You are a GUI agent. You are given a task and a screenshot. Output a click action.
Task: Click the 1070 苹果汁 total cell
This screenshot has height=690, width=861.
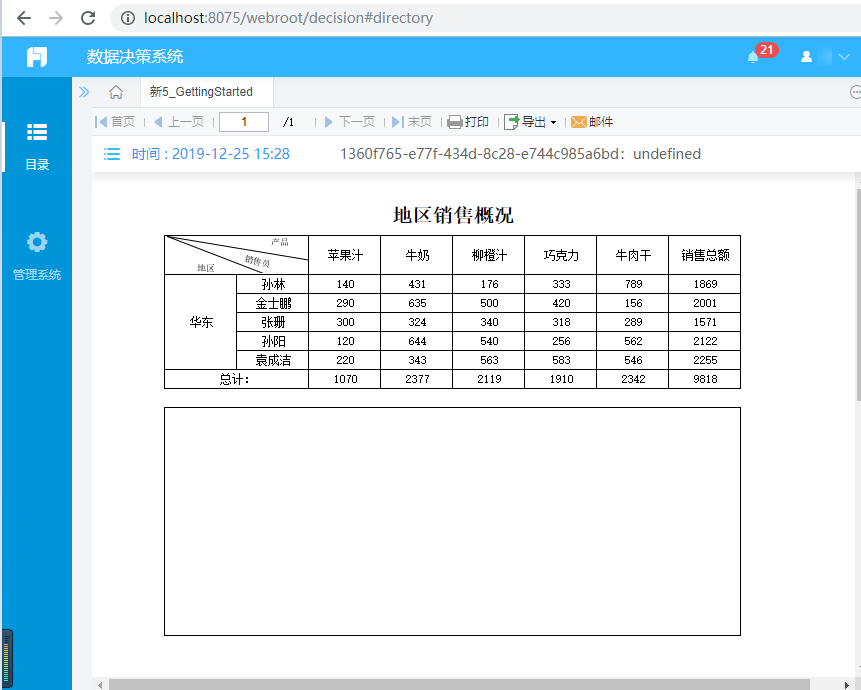[x=345, y=379]
